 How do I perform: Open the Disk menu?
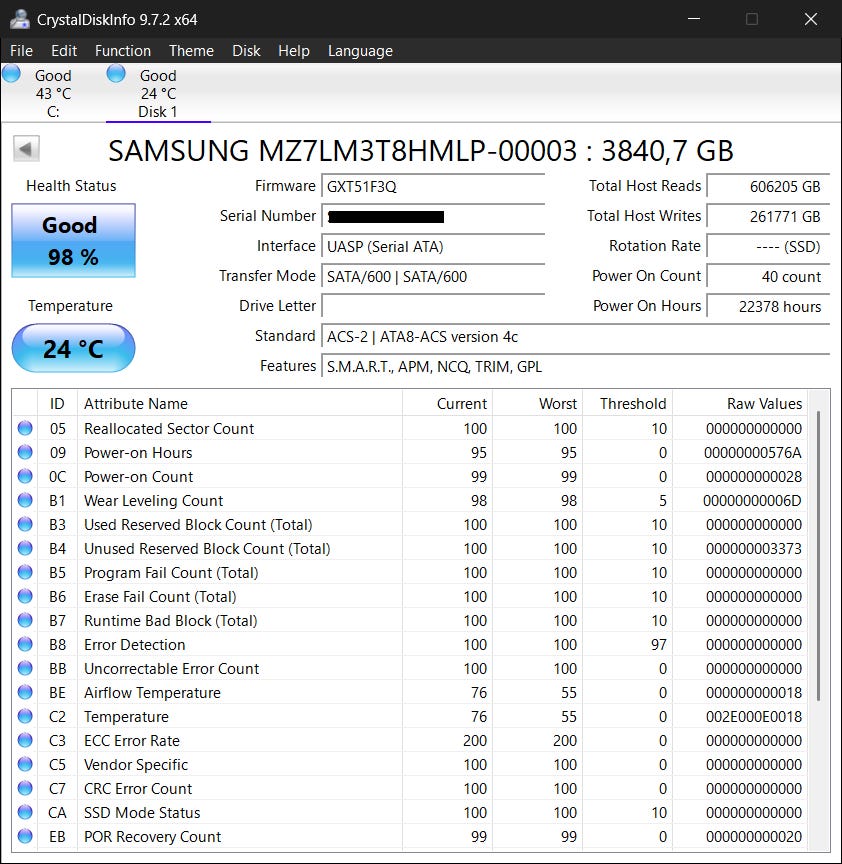coord(246,51)
